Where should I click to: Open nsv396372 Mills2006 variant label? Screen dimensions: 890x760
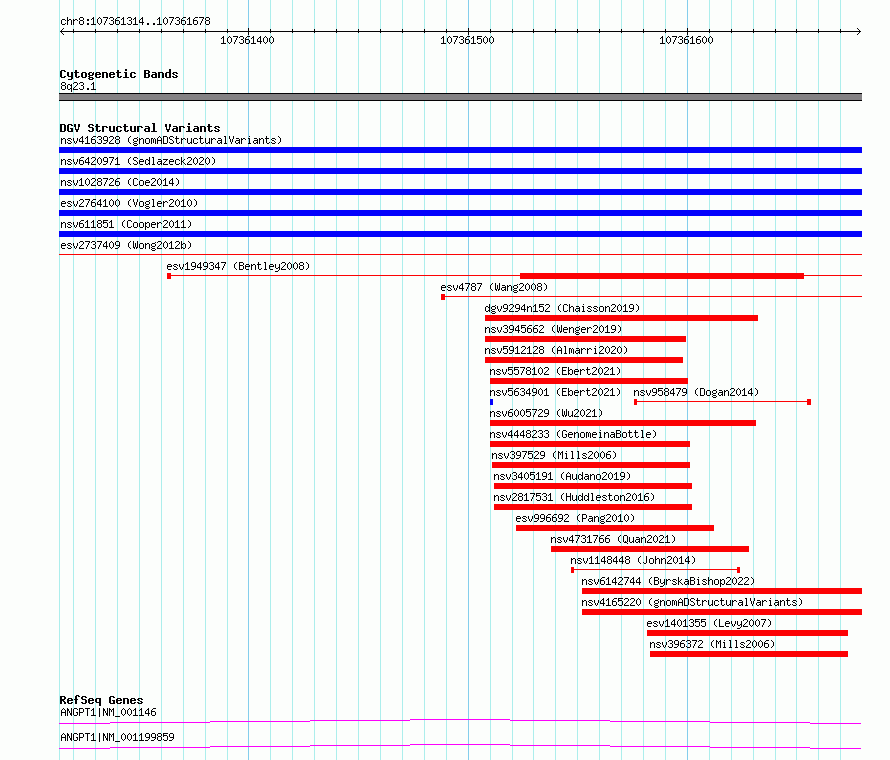(x=712, y=644)
